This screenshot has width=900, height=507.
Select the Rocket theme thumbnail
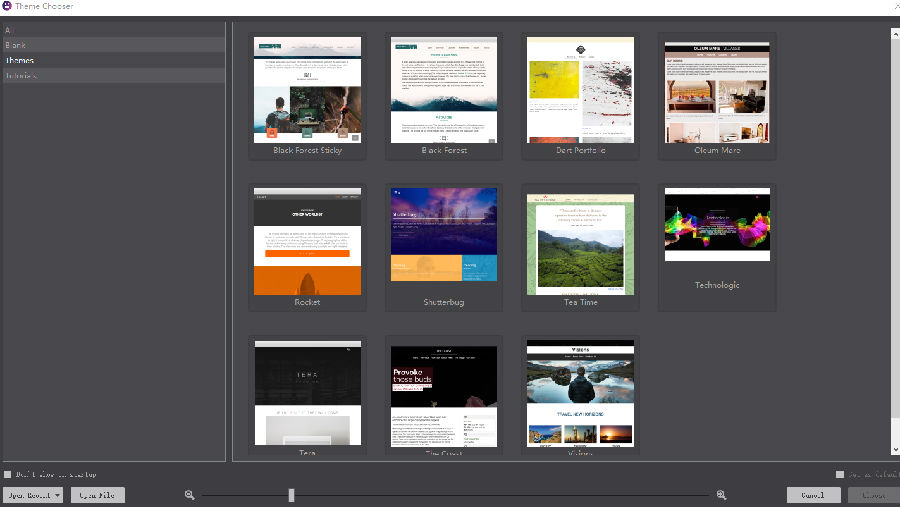(x=307, y=241)
